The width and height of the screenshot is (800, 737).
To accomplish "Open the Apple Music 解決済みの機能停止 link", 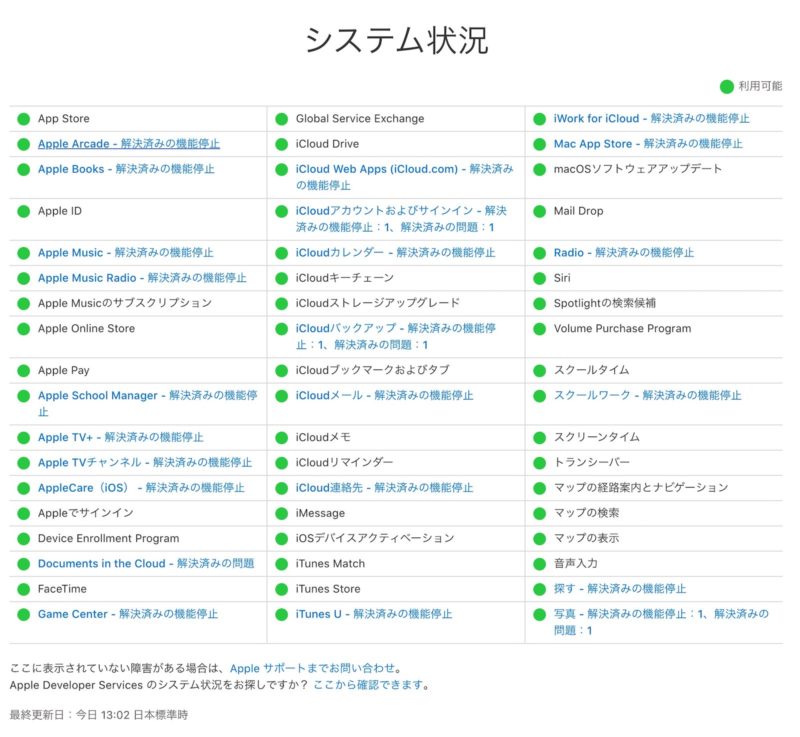I will pyautogui.click(x=128, y=252).
